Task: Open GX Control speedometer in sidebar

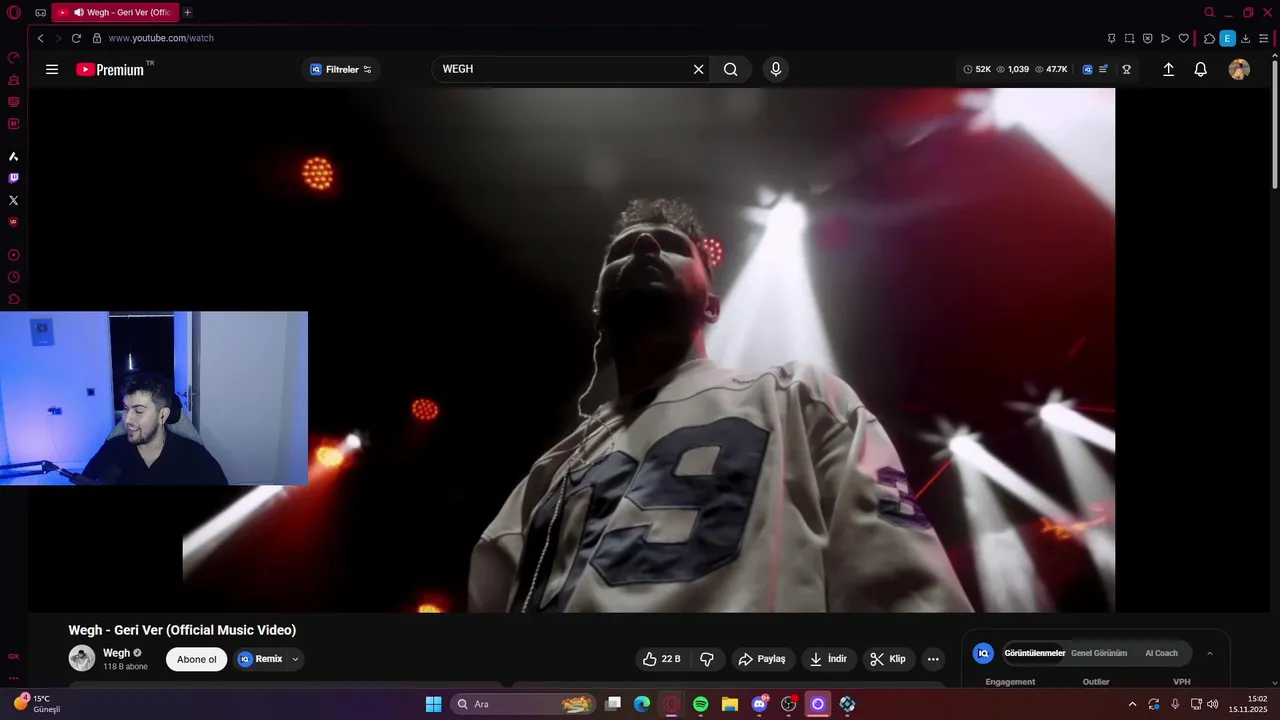Action: (14, 57)
